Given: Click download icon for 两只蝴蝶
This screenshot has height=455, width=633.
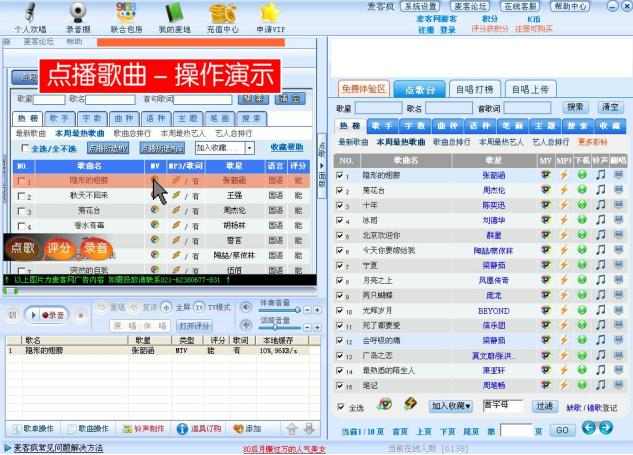Looking at the screenshot, I should 582,295.
